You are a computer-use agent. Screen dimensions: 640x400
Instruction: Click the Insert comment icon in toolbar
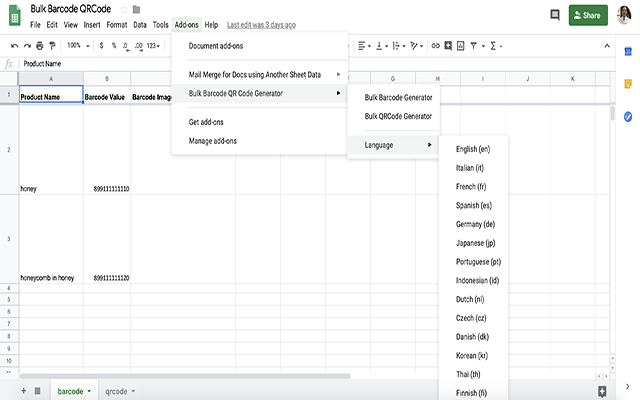click(x=448, y=46)
